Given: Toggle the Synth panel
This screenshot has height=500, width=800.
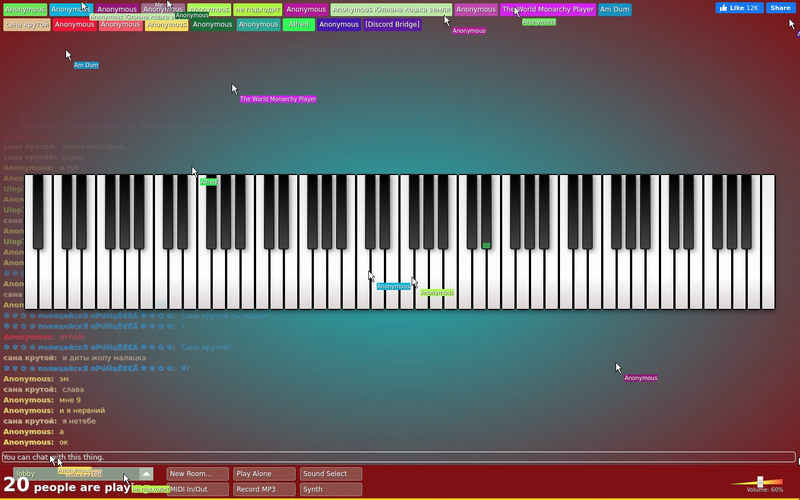Looking at the screenshot, I should pos(331,489).
